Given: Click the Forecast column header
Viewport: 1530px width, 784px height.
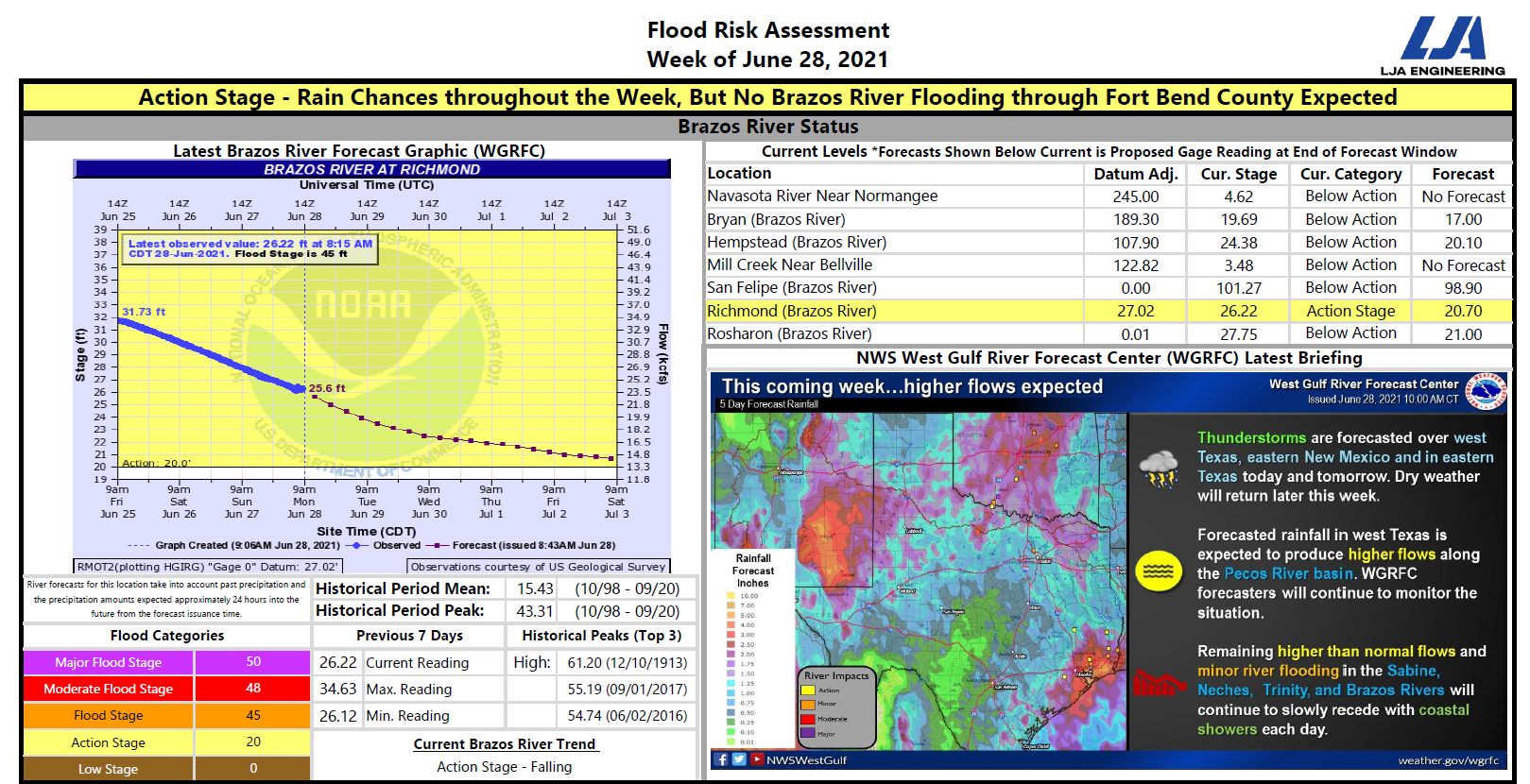Looking at the screenshot, I should 1463,174.
